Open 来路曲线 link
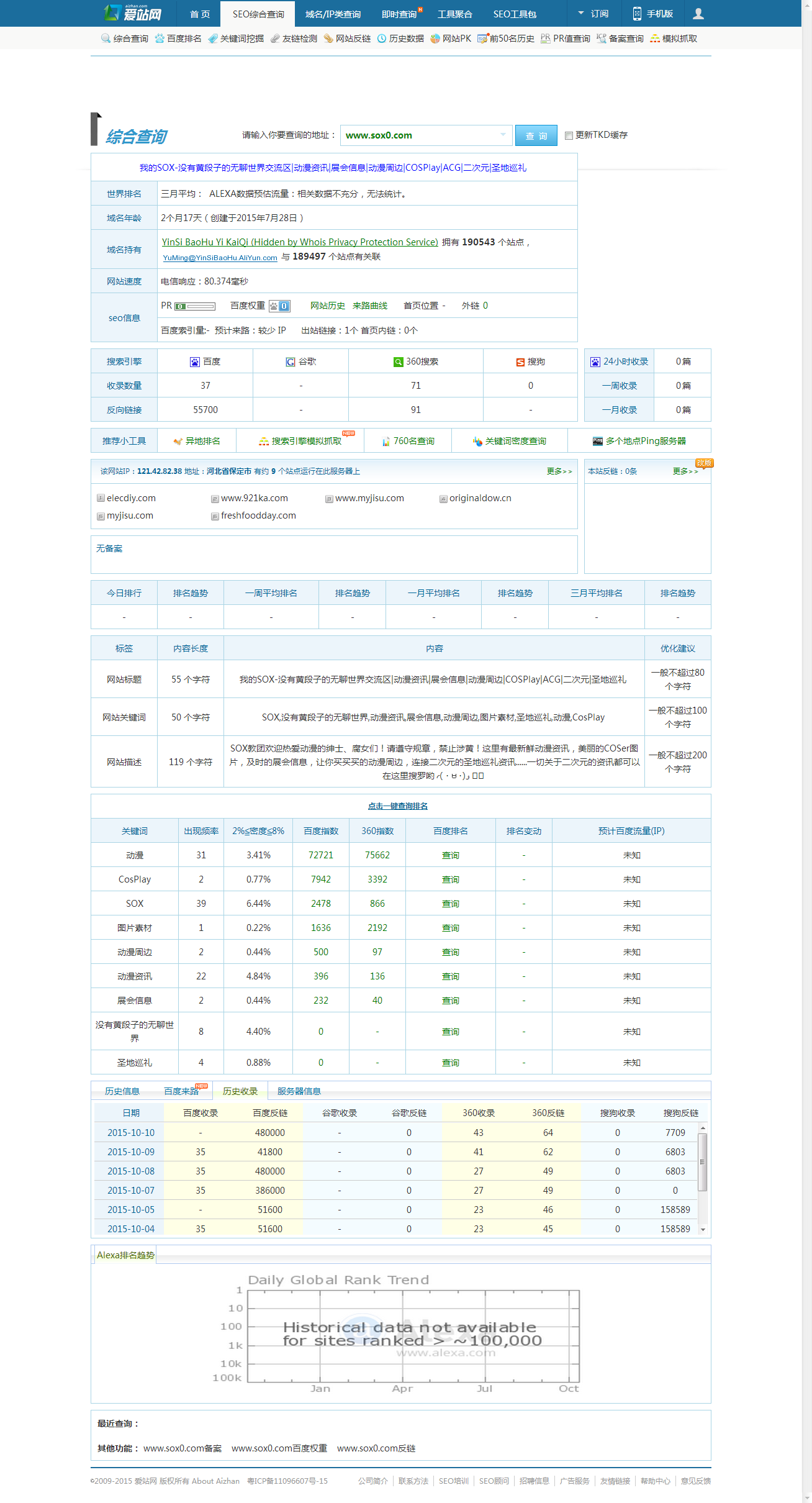 coord(370,306)
